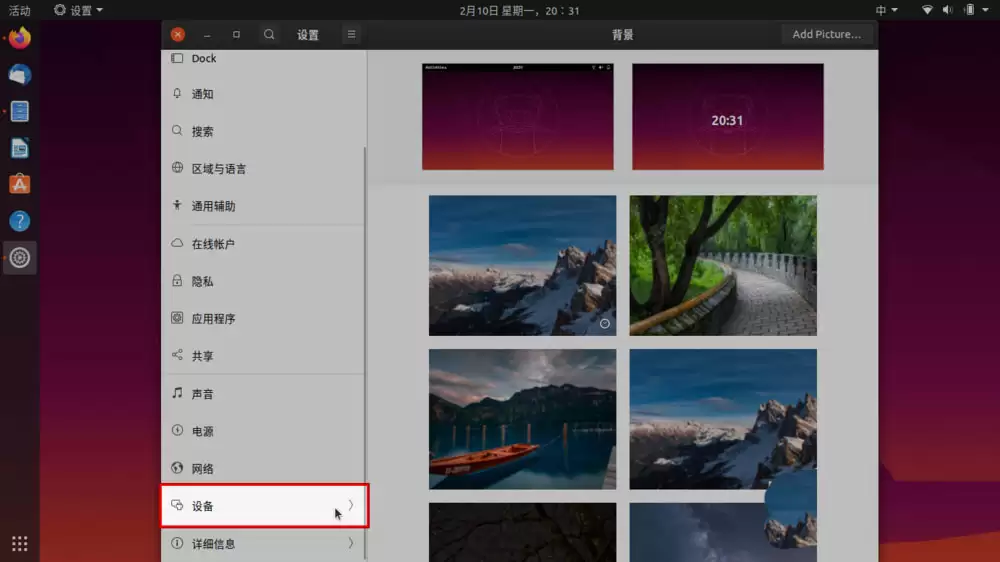Select 声音 in the settings sidebar
Viewport: 1000px width, 562px height.
203,394
